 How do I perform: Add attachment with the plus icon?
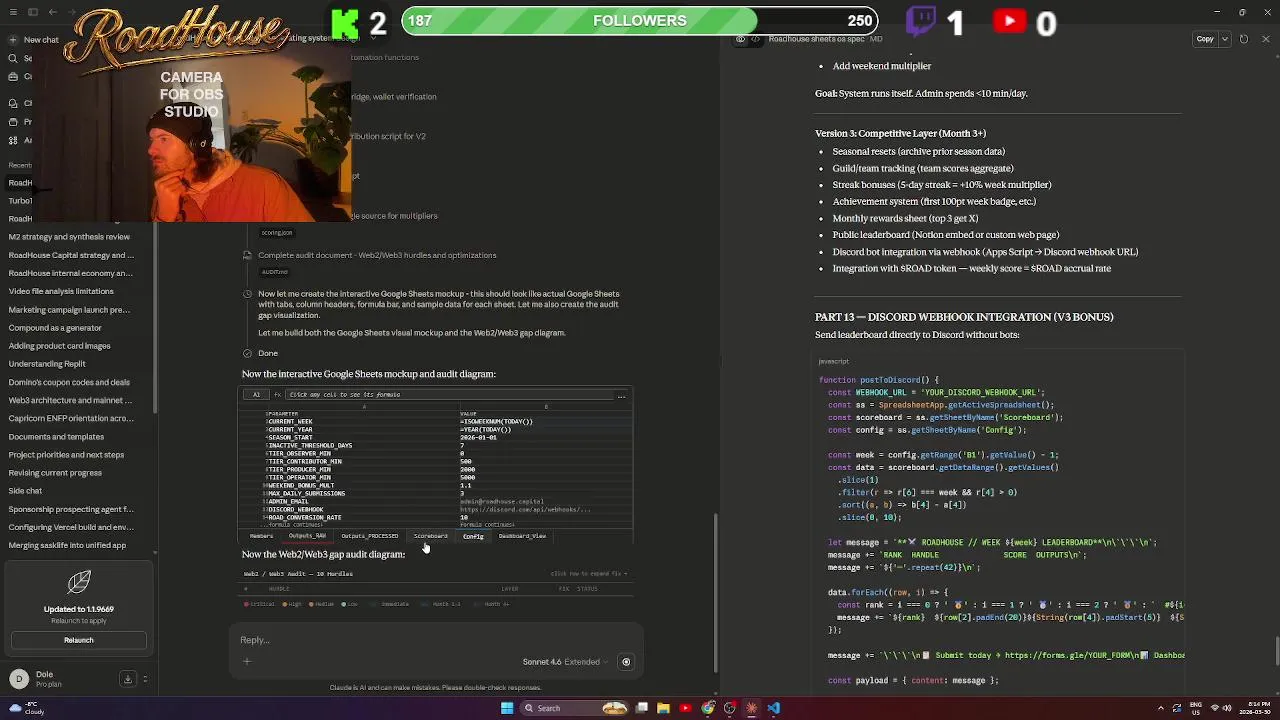pos(247,661)
